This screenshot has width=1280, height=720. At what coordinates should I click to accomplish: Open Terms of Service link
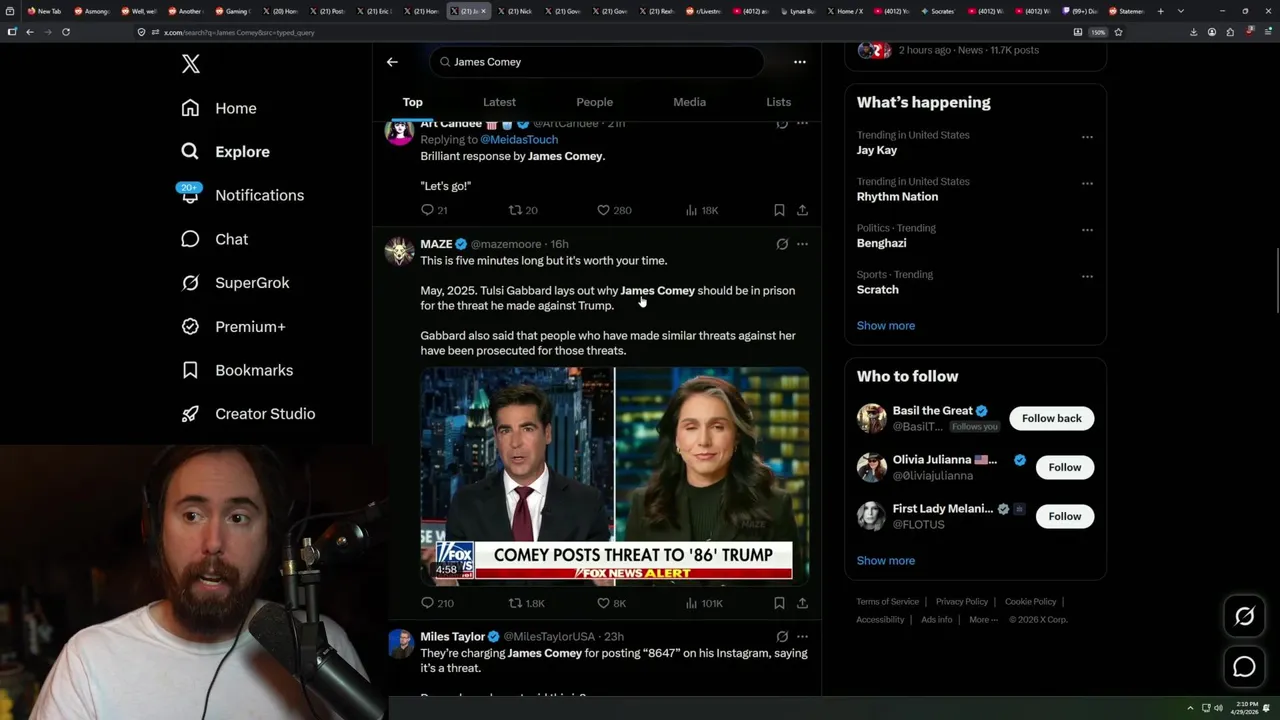tap(887, 602)
